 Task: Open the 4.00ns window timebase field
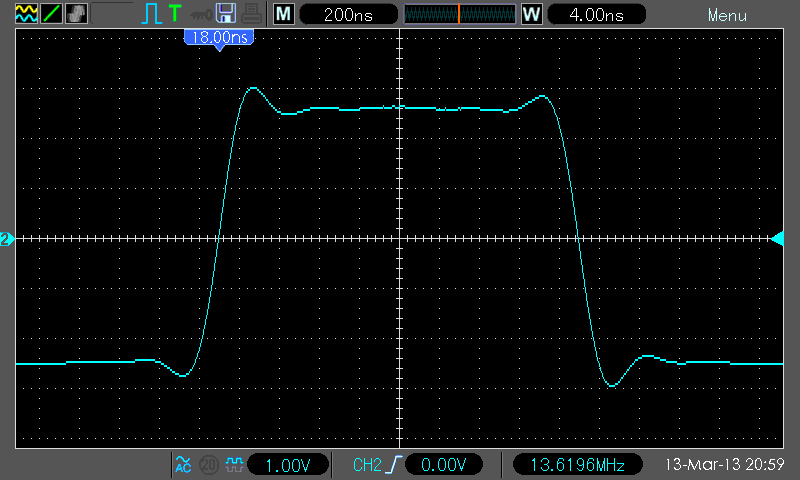coord(596,14)
